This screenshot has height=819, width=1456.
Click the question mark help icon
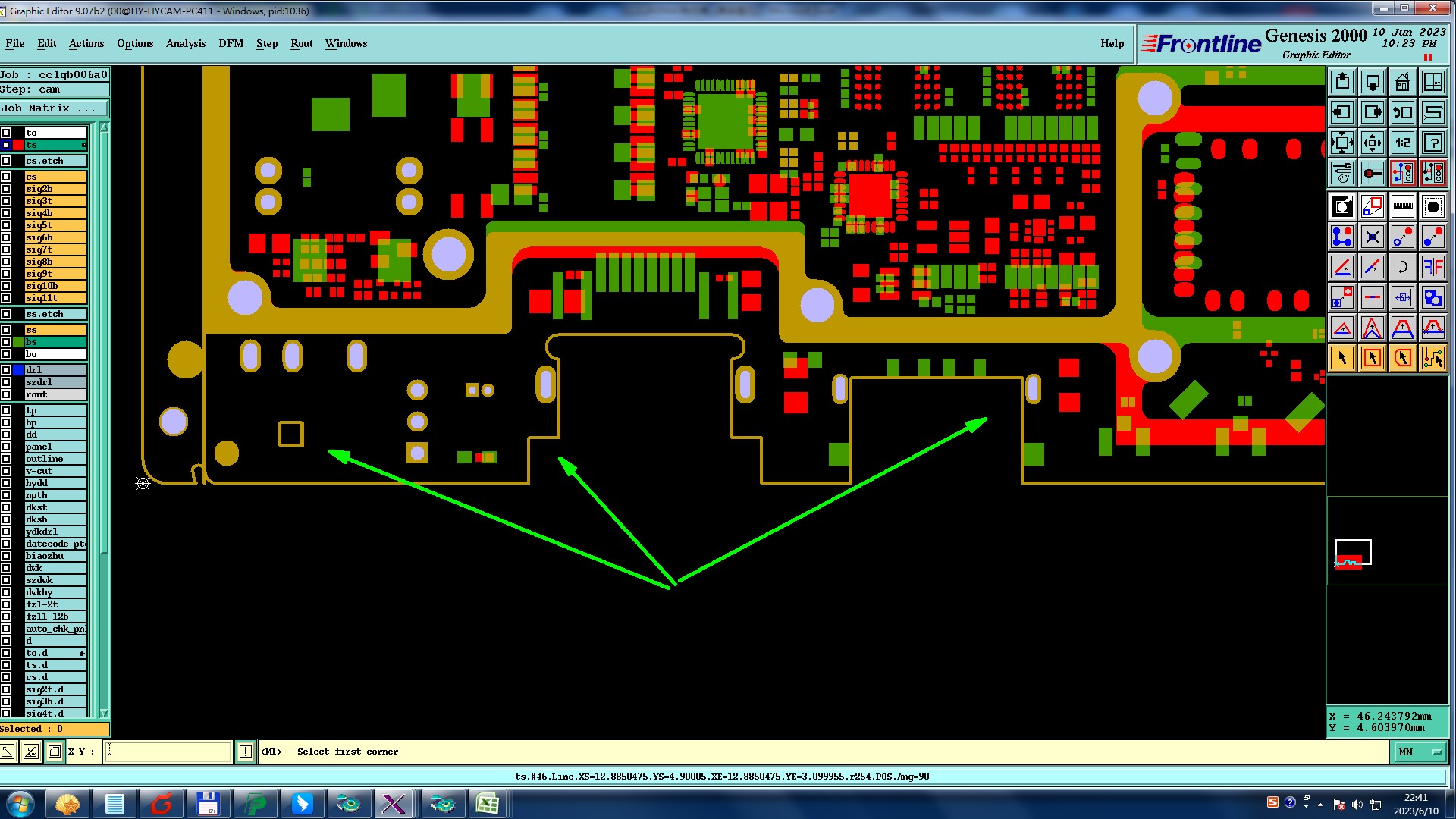tap(1432, 143)
